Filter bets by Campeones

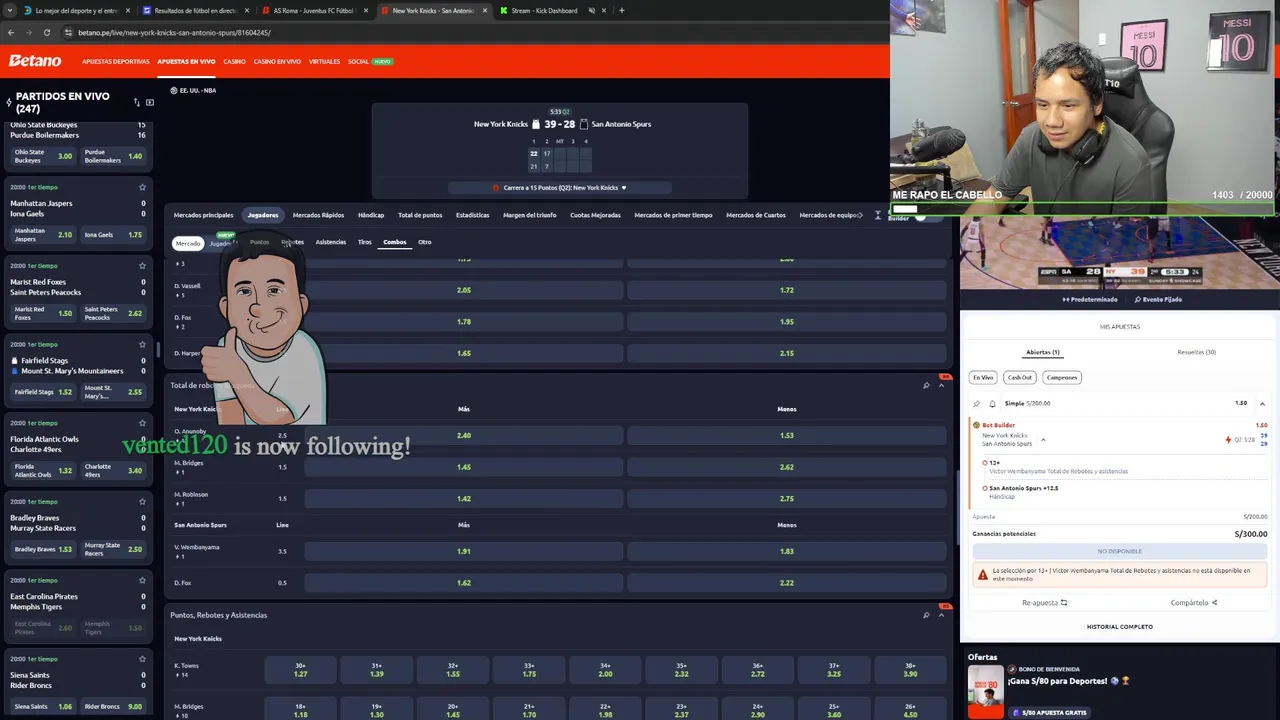(x=1061, y=377)
